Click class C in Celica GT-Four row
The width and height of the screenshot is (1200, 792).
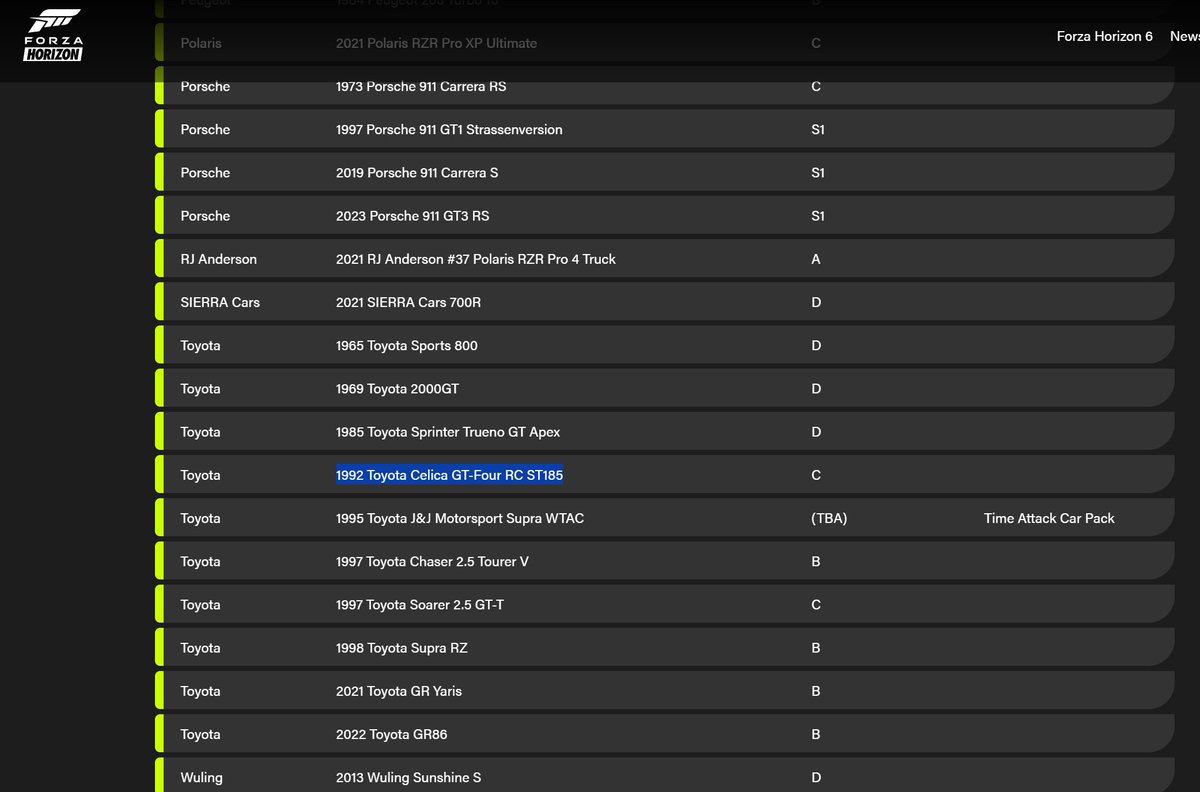pos(816,475)
